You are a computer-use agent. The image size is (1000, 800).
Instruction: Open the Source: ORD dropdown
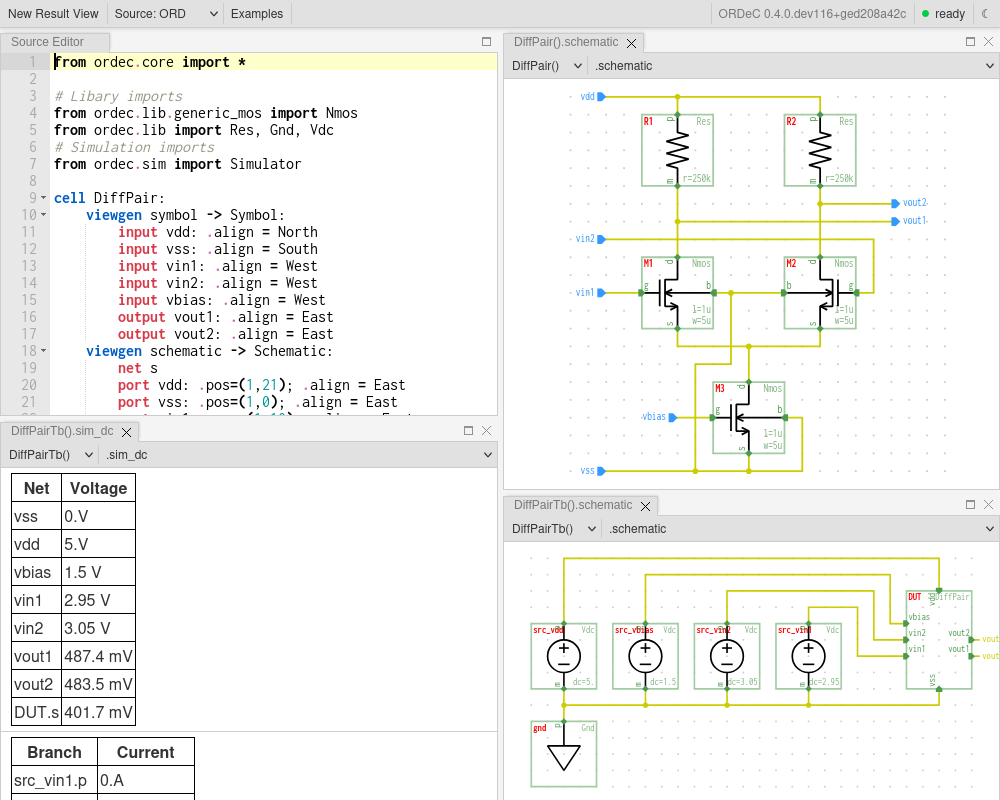point(165,13)
